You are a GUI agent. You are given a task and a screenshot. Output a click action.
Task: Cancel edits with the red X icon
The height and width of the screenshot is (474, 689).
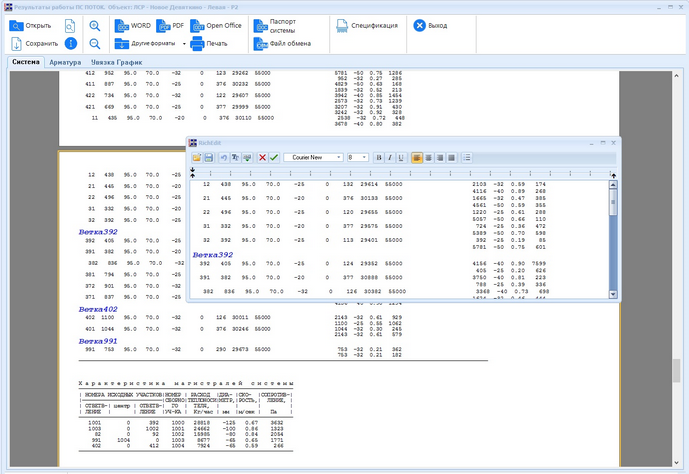(262, 157)
